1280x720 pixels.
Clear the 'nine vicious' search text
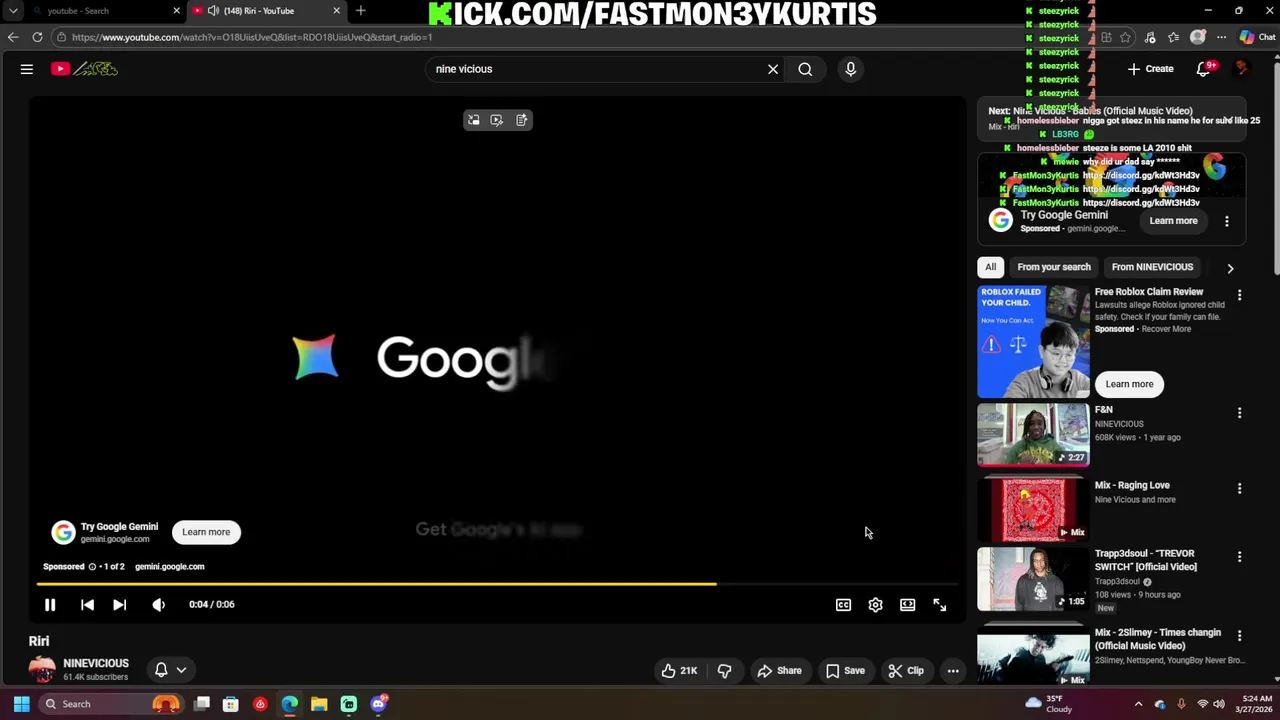[x=772, y=69]
